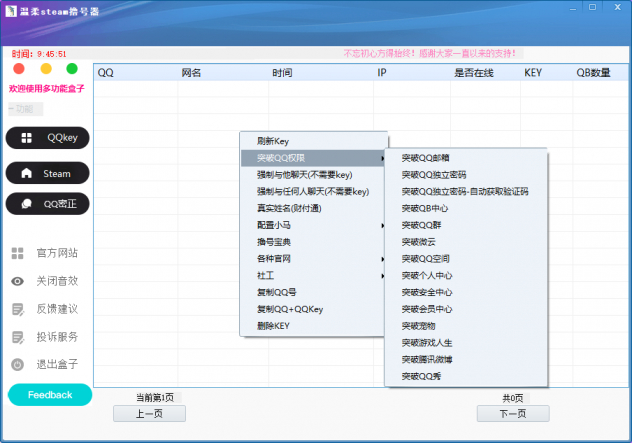Viewport: 632px width, 443px height.
Task: Go to previous page with 上一页
Action: coord(149,414)
